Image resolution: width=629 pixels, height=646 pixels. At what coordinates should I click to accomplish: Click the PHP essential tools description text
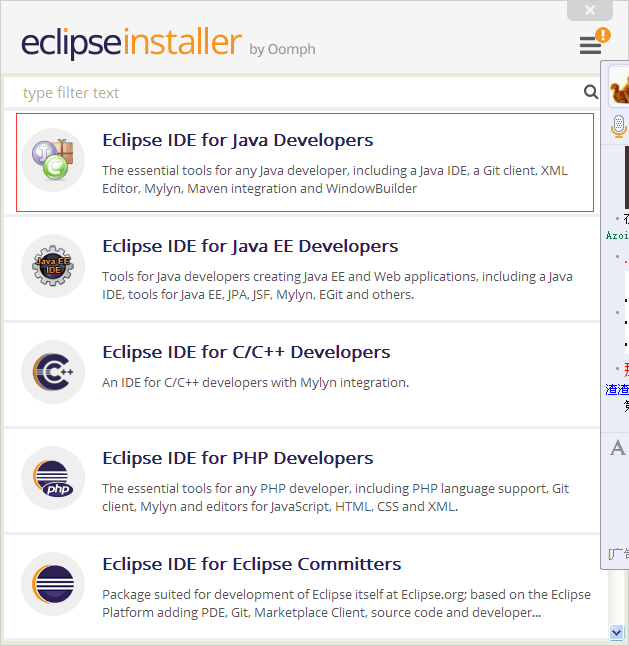[335, 497]
